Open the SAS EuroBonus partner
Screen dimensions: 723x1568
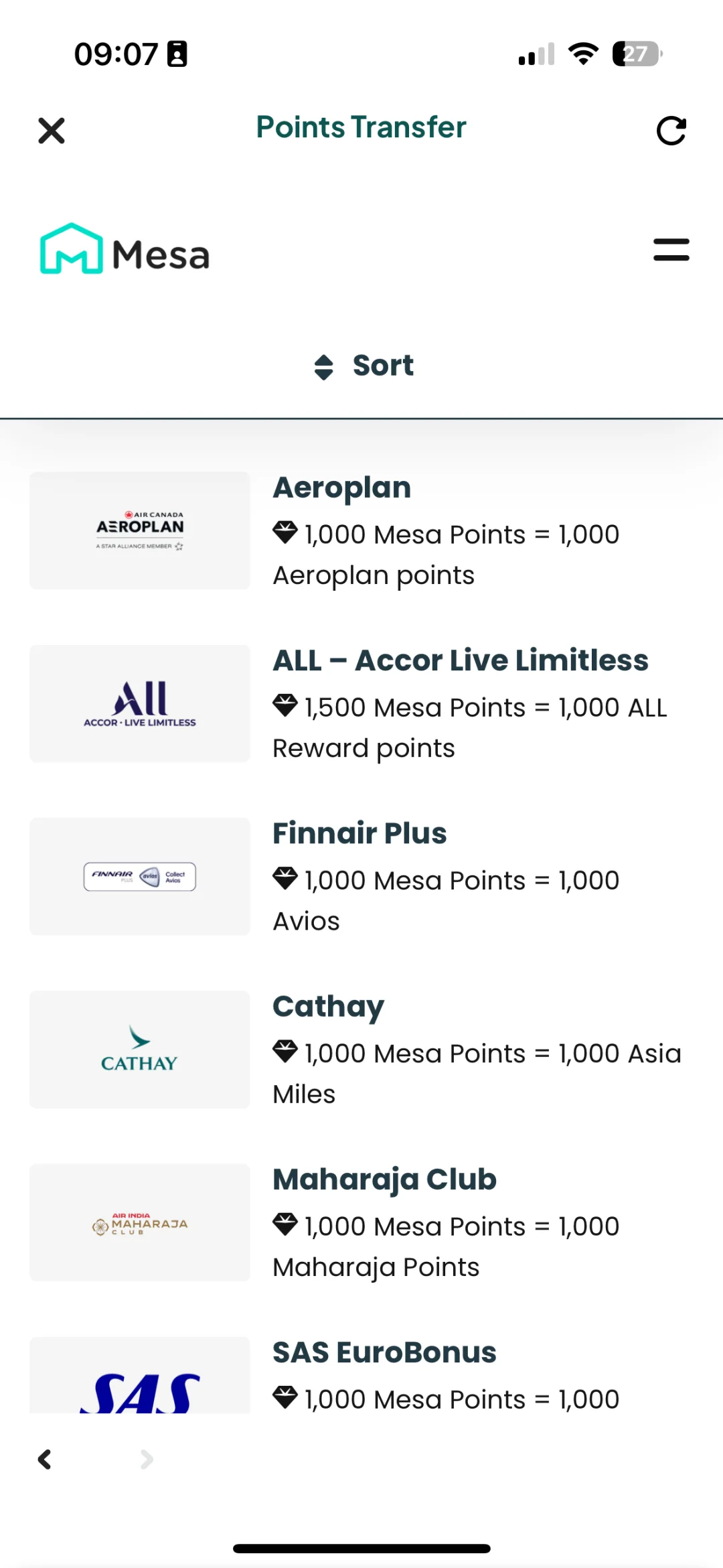[384, 1352]
